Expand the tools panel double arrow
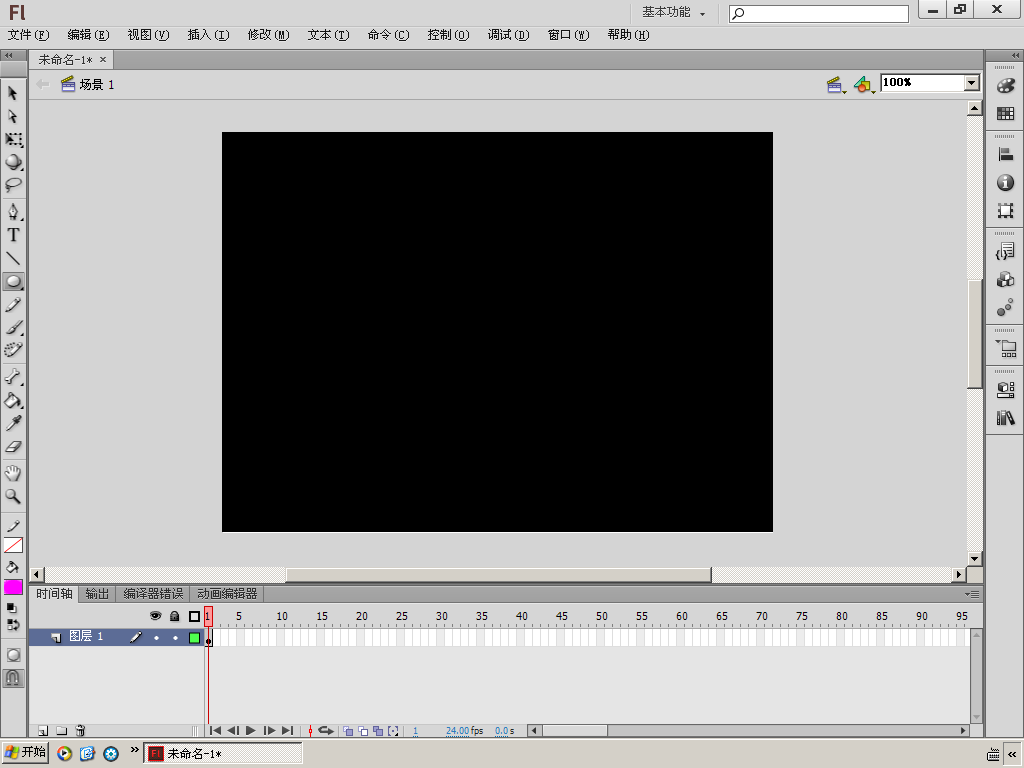The image size is (1024, 768). [x=9, y=56]
